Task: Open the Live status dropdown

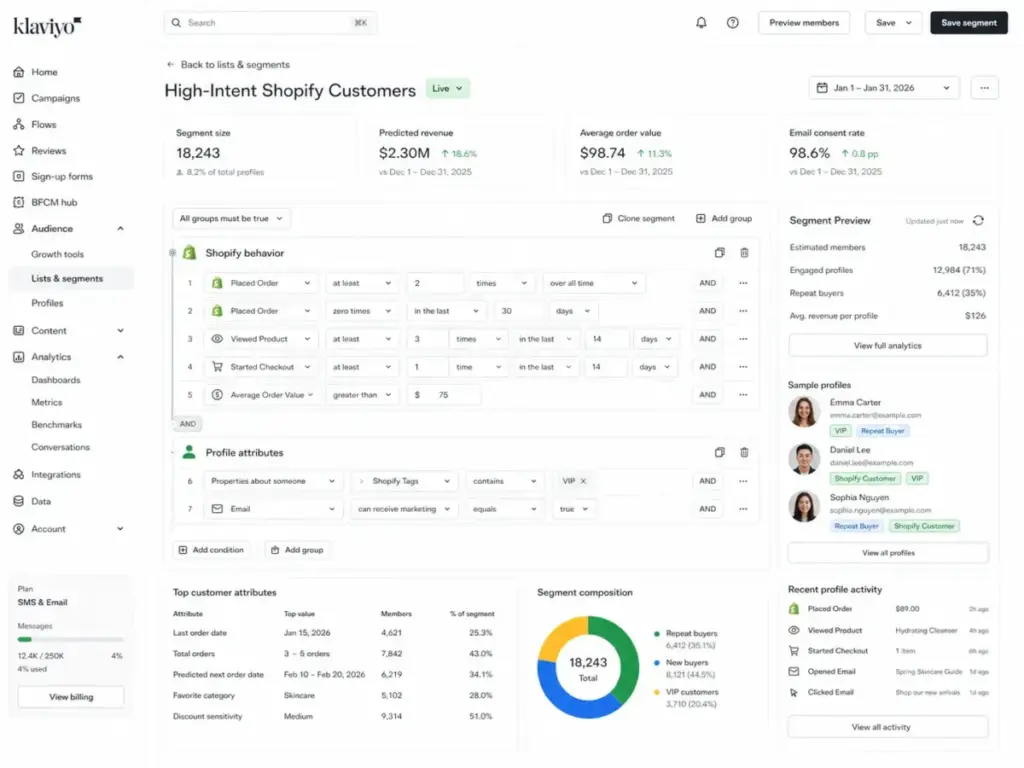Action: pyautogui.click(x=447, y=88)
